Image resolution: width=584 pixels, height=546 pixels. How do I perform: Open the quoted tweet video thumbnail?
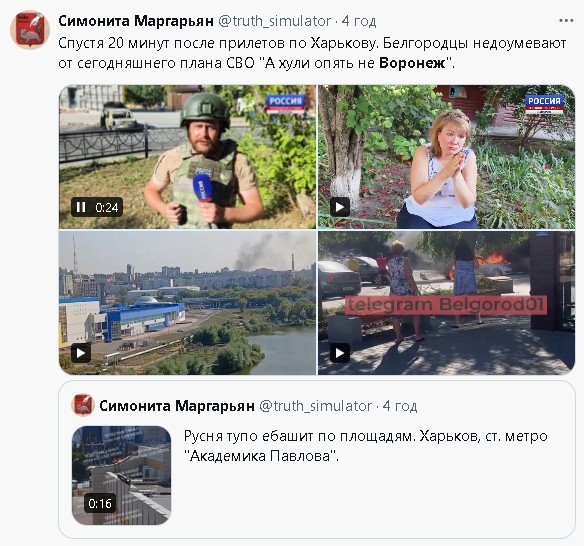121,476
